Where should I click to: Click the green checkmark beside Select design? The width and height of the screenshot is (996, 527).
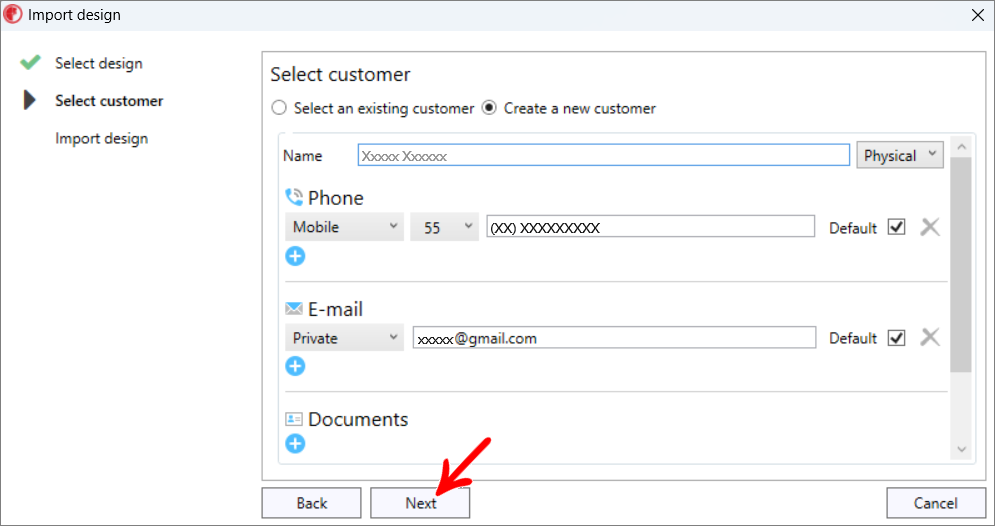(x=30, y=62)
